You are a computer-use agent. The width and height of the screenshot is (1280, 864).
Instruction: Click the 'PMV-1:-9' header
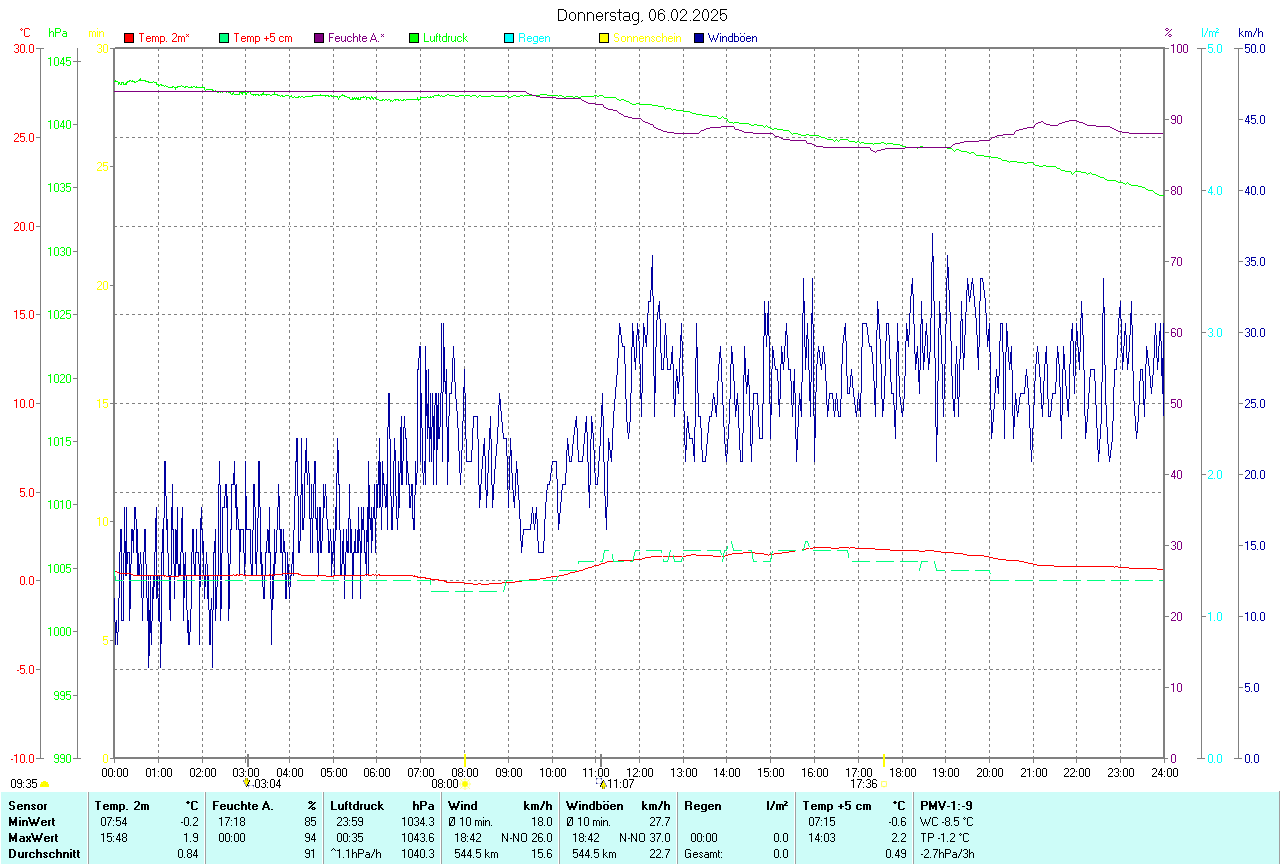click(946, 806)
